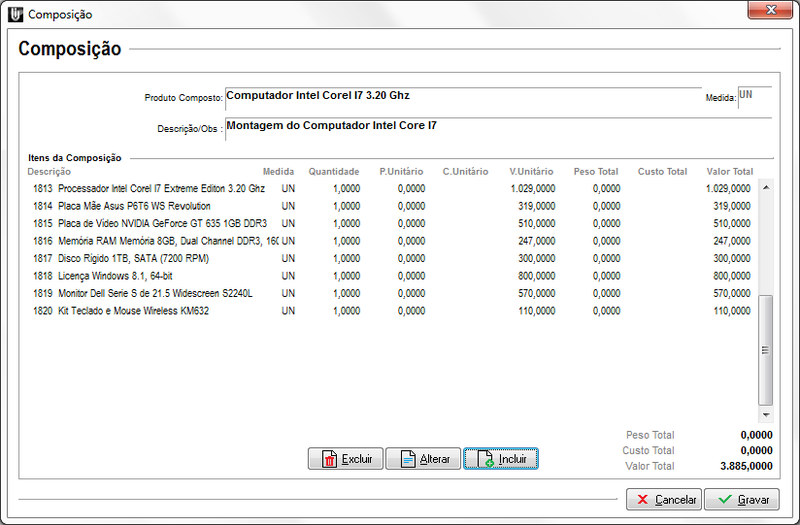Select the Processador Intel Core I7 Extreme row

[161, 188]
